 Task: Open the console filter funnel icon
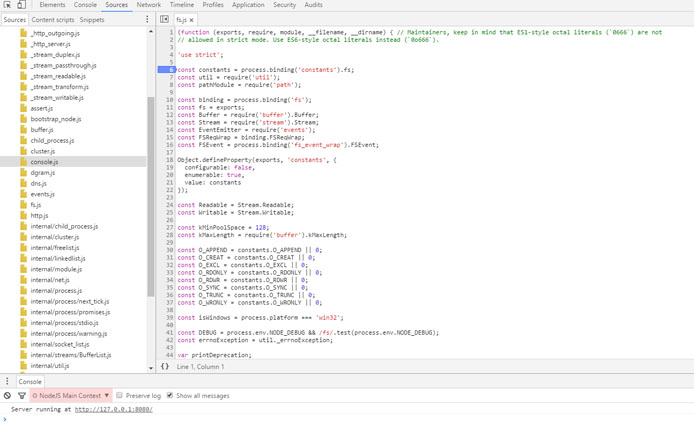[x=22, y=396]
